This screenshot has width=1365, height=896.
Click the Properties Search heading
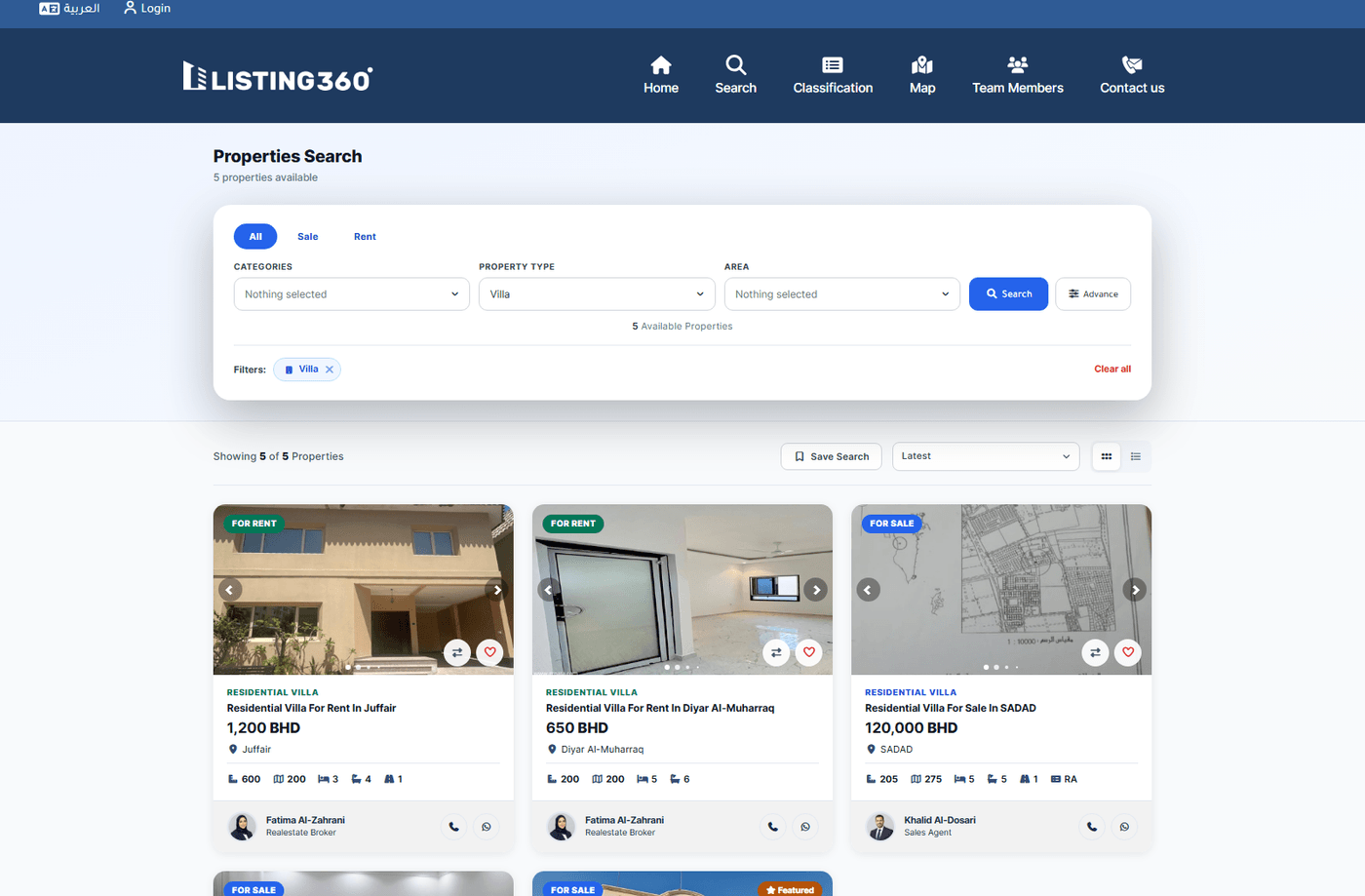pyautogui.click(x=288, y=156)
